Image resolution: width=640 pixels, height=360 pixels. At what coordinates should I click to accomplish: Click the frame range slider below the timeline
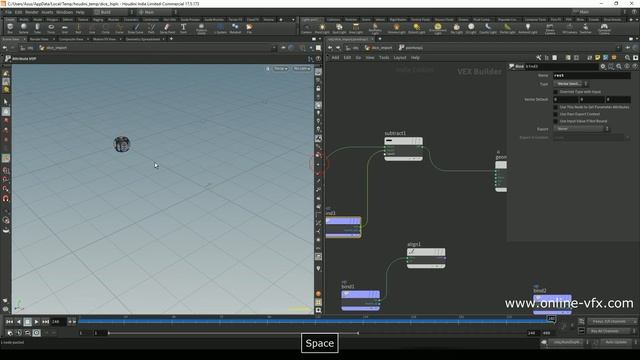coord(233,333)
